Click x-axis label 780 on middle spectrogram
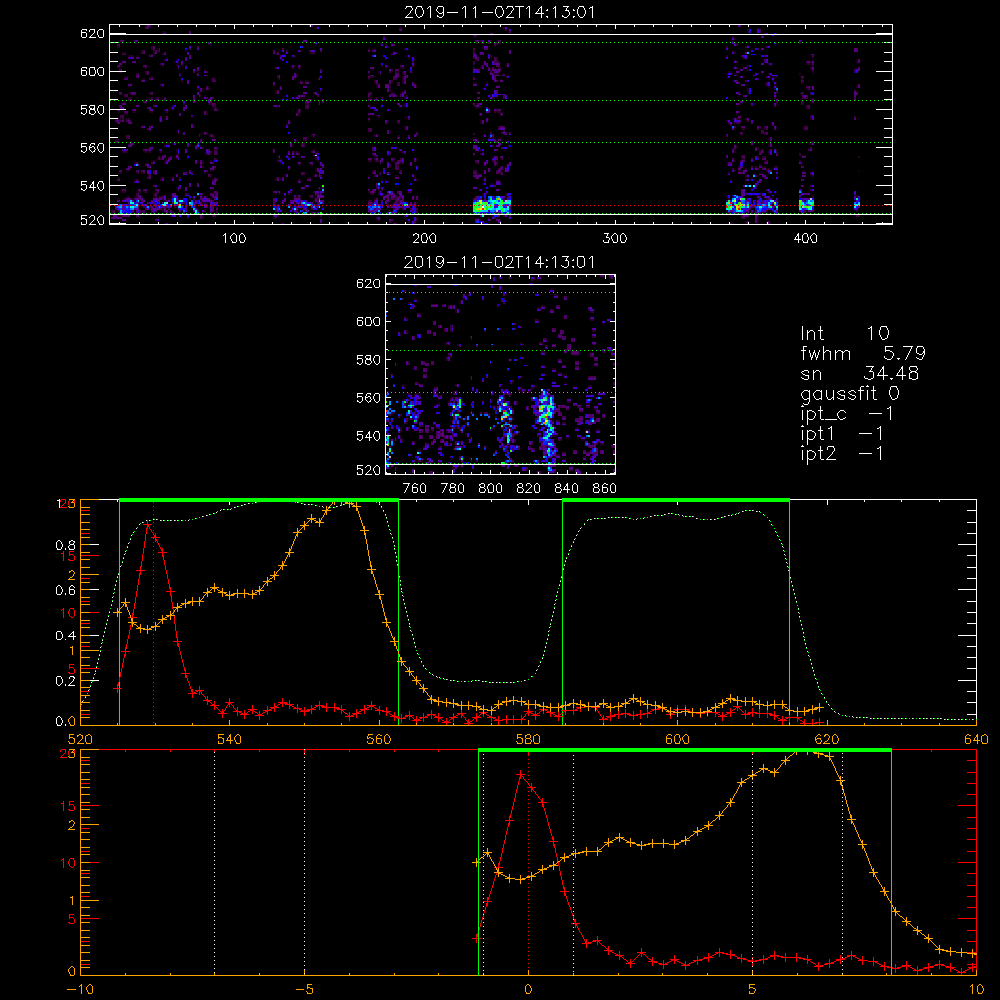Screen dimensions: 1000x1000 (453, 488)
